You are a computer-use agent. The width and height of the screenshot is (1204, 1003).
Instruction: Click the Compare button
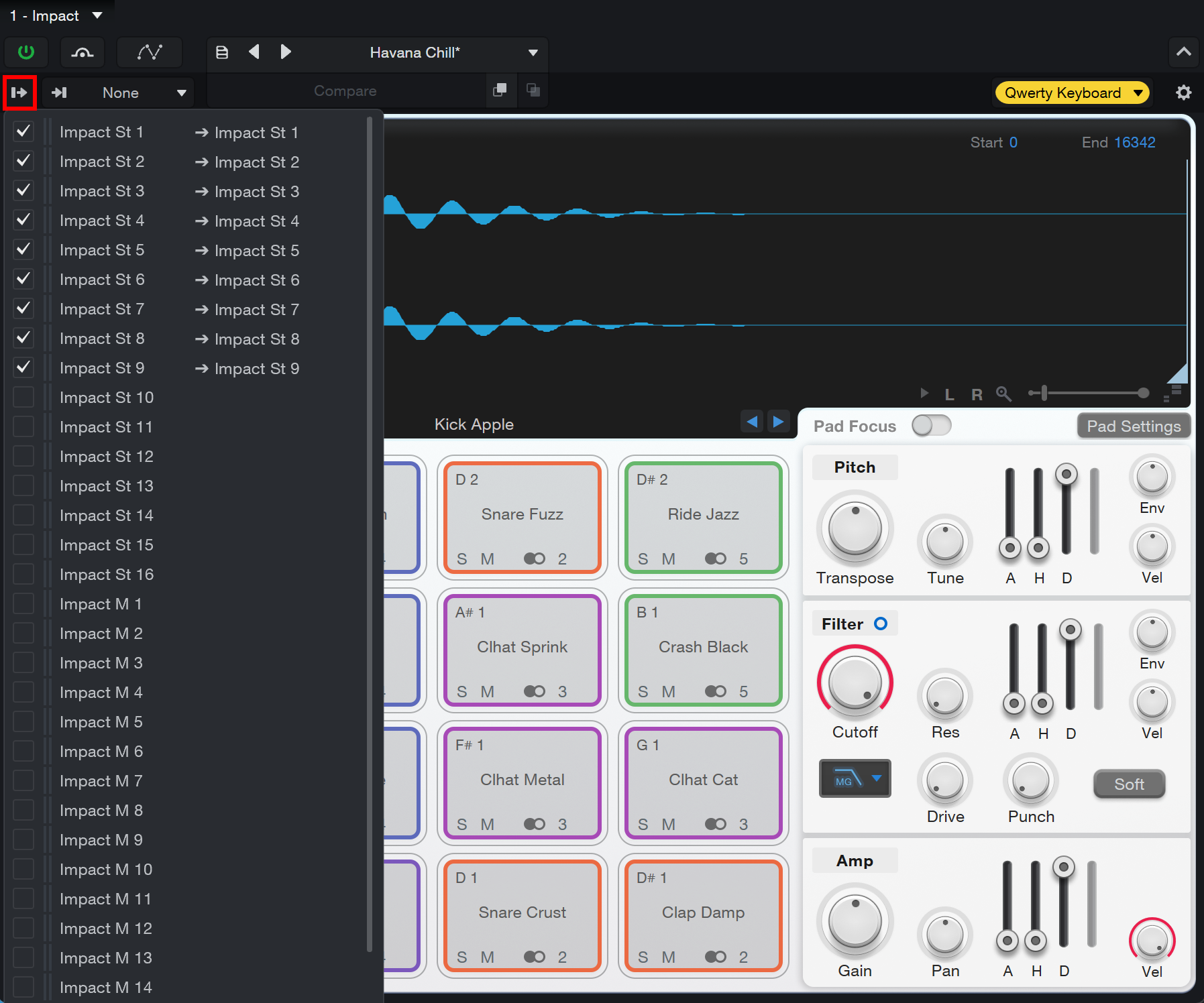pos(345,91)
